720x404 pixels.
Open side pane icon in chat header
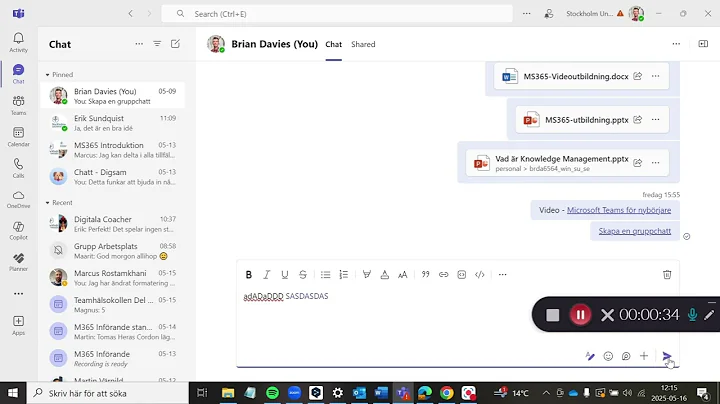tap(703, 44)
